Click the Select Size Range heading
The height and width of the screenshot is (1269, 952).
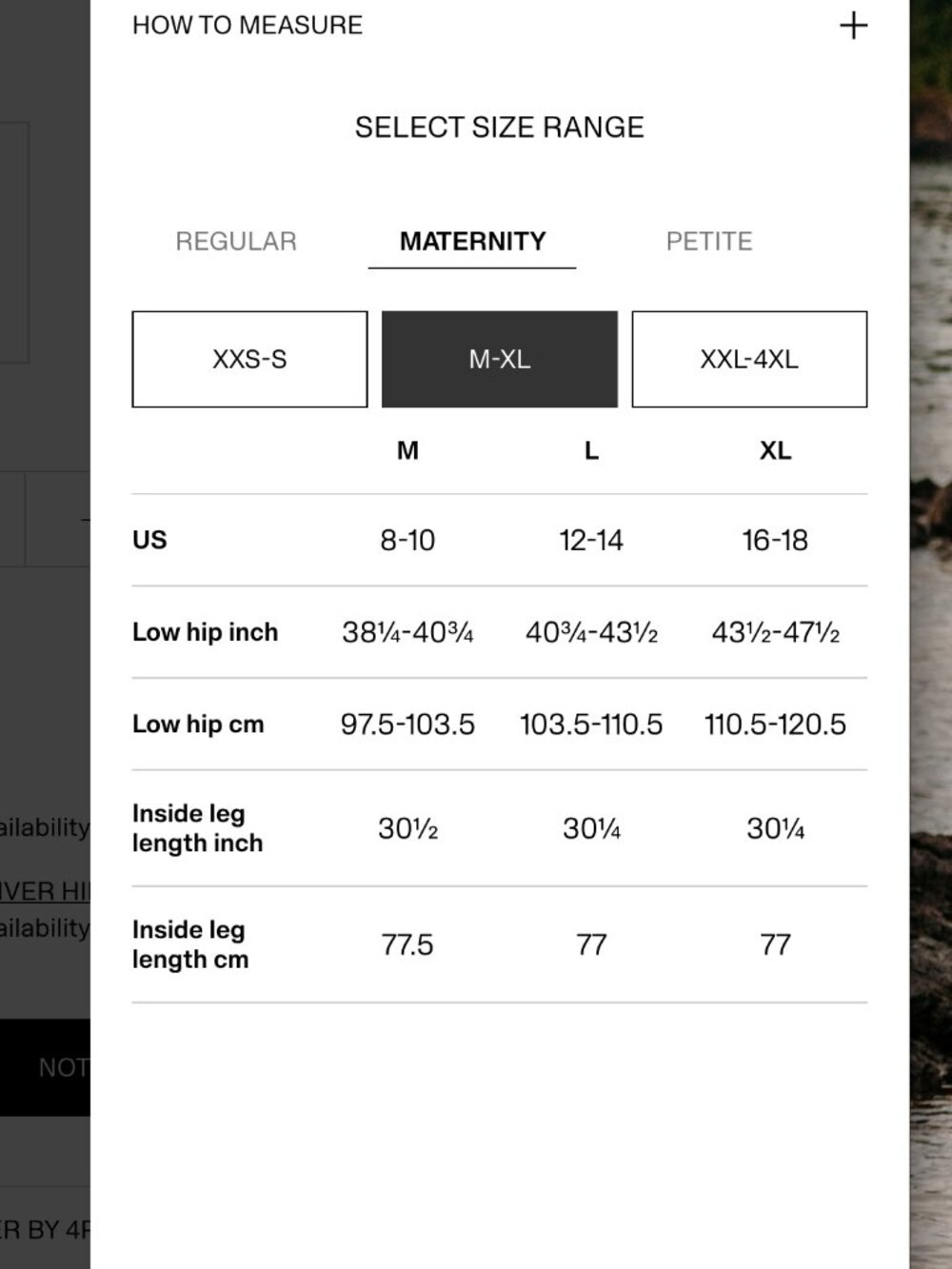pyautogui.click(x=500, y=128)
